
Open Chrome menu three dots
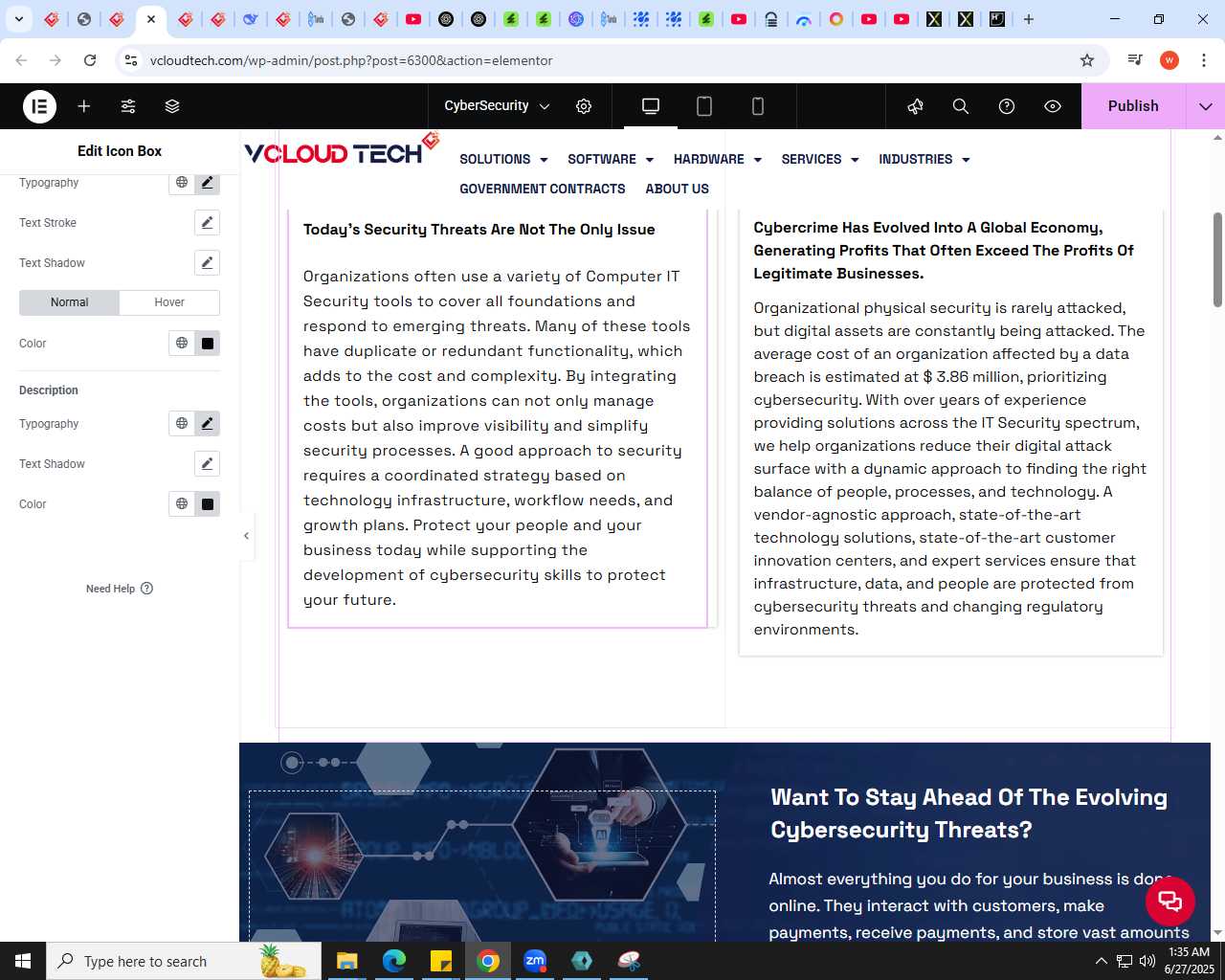(x=1204, y=60)
